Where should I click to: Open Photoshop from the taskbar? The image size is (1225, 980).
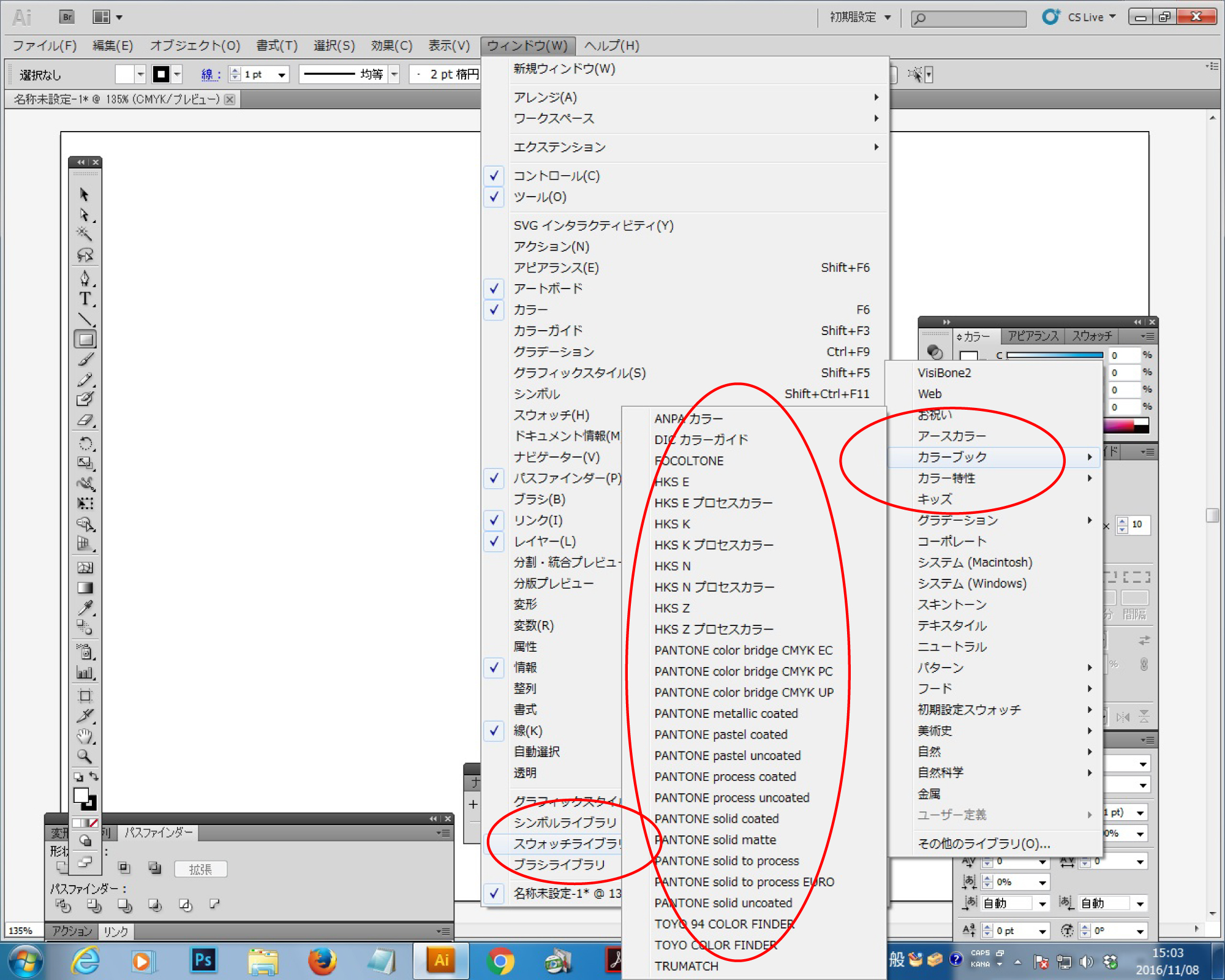point(203,960)
